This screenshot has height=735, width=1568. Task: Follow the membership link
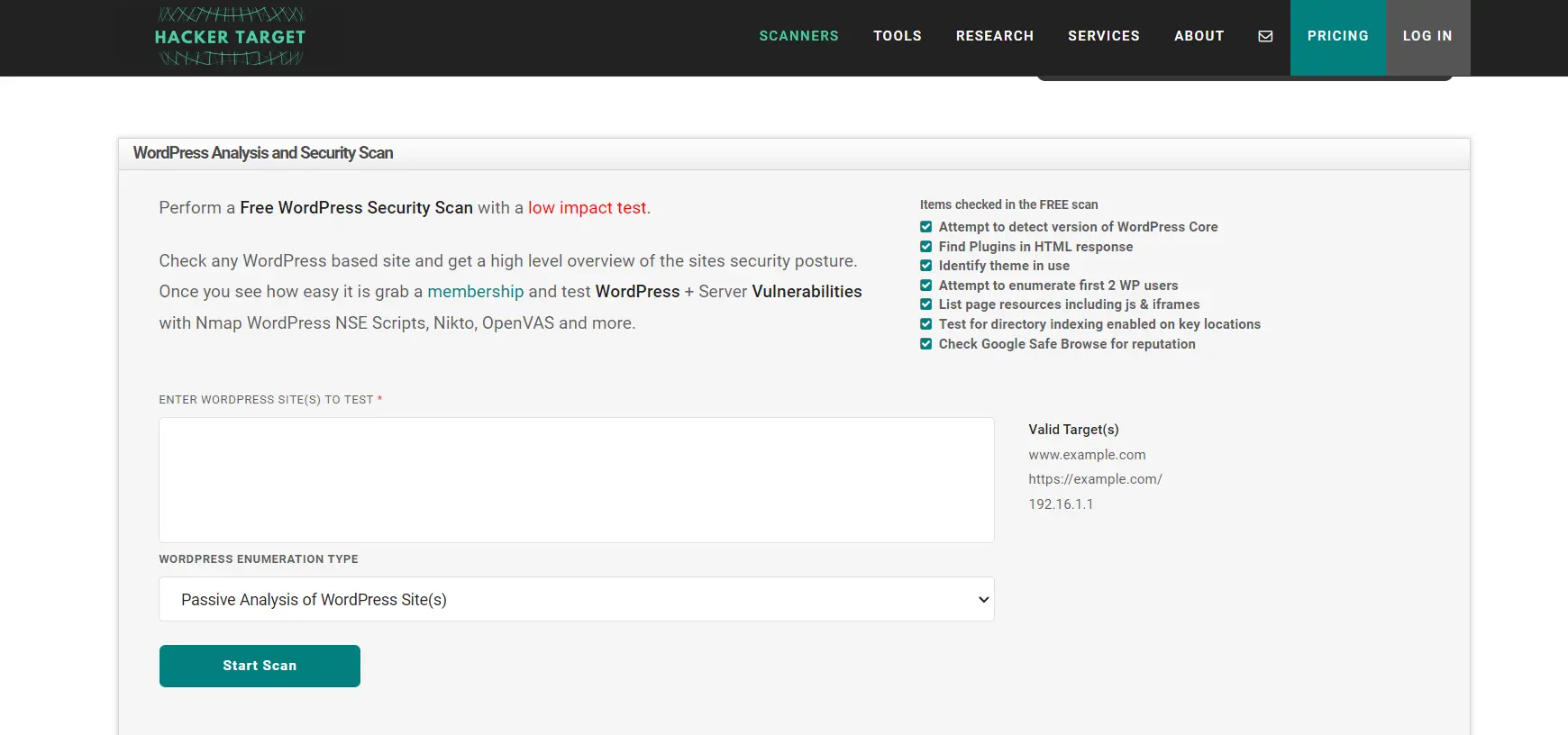coord(475,292)
